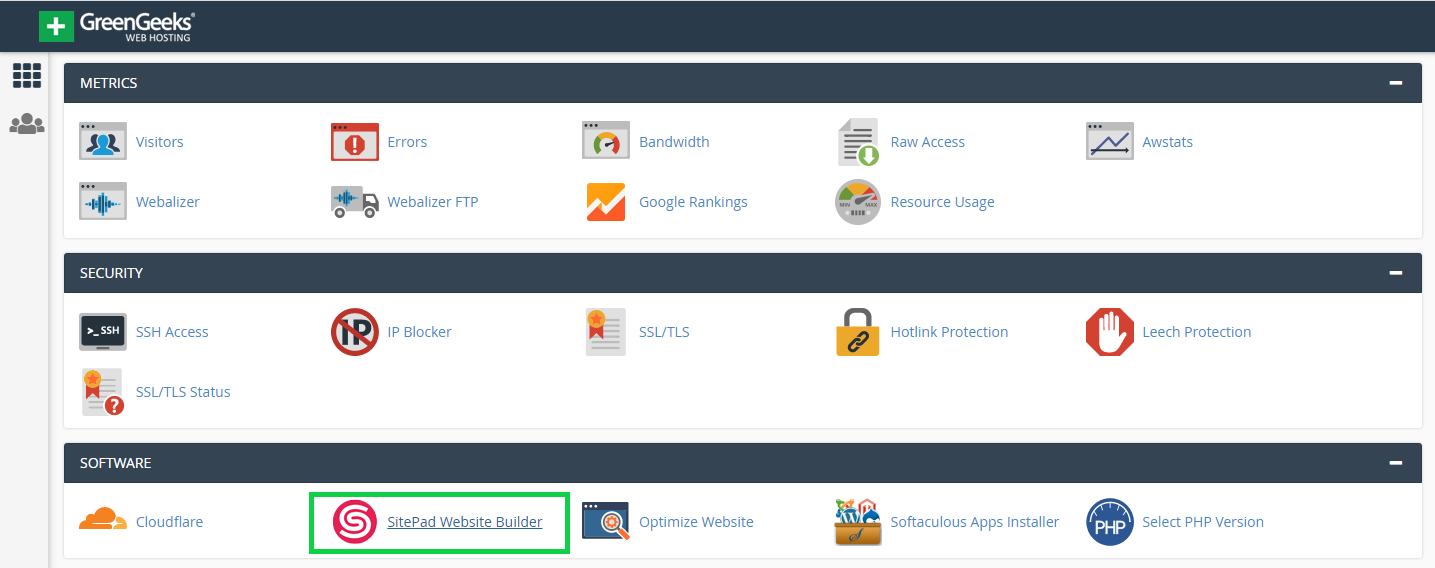Click the SitePad red swirl icon

pyautogui.click(x=355, y=522)
